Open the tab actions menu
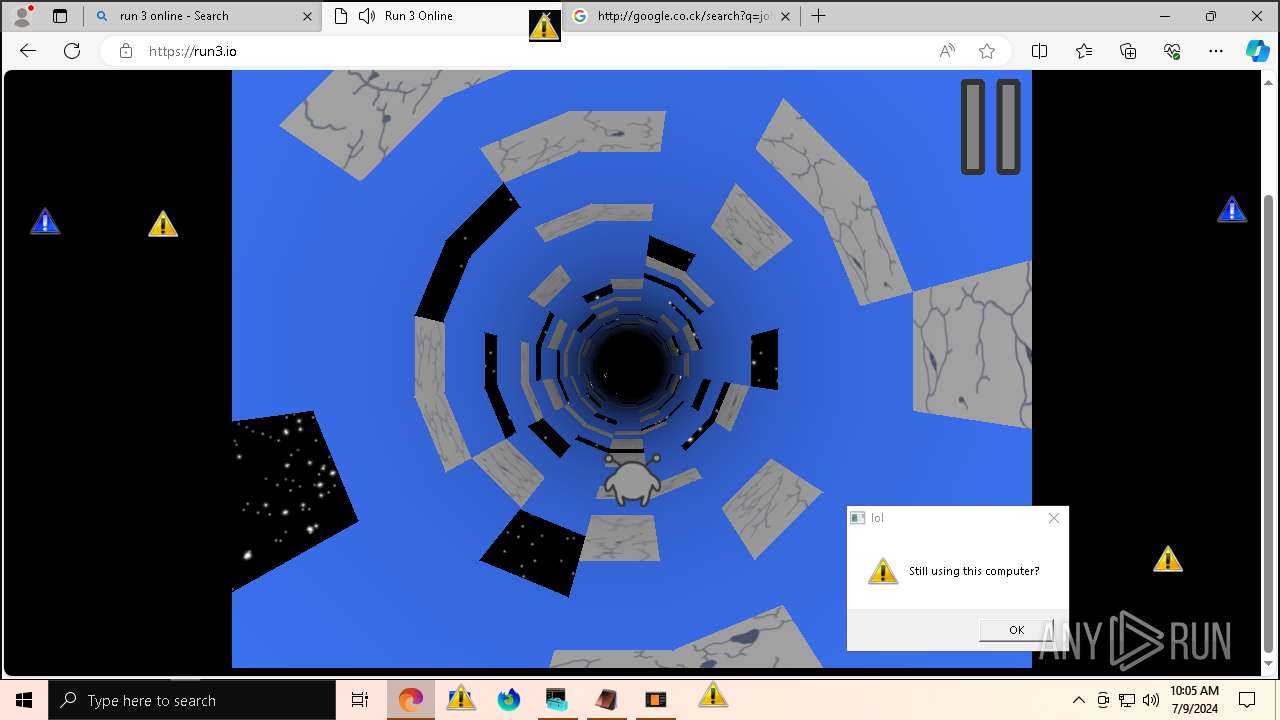 [60, 16]
